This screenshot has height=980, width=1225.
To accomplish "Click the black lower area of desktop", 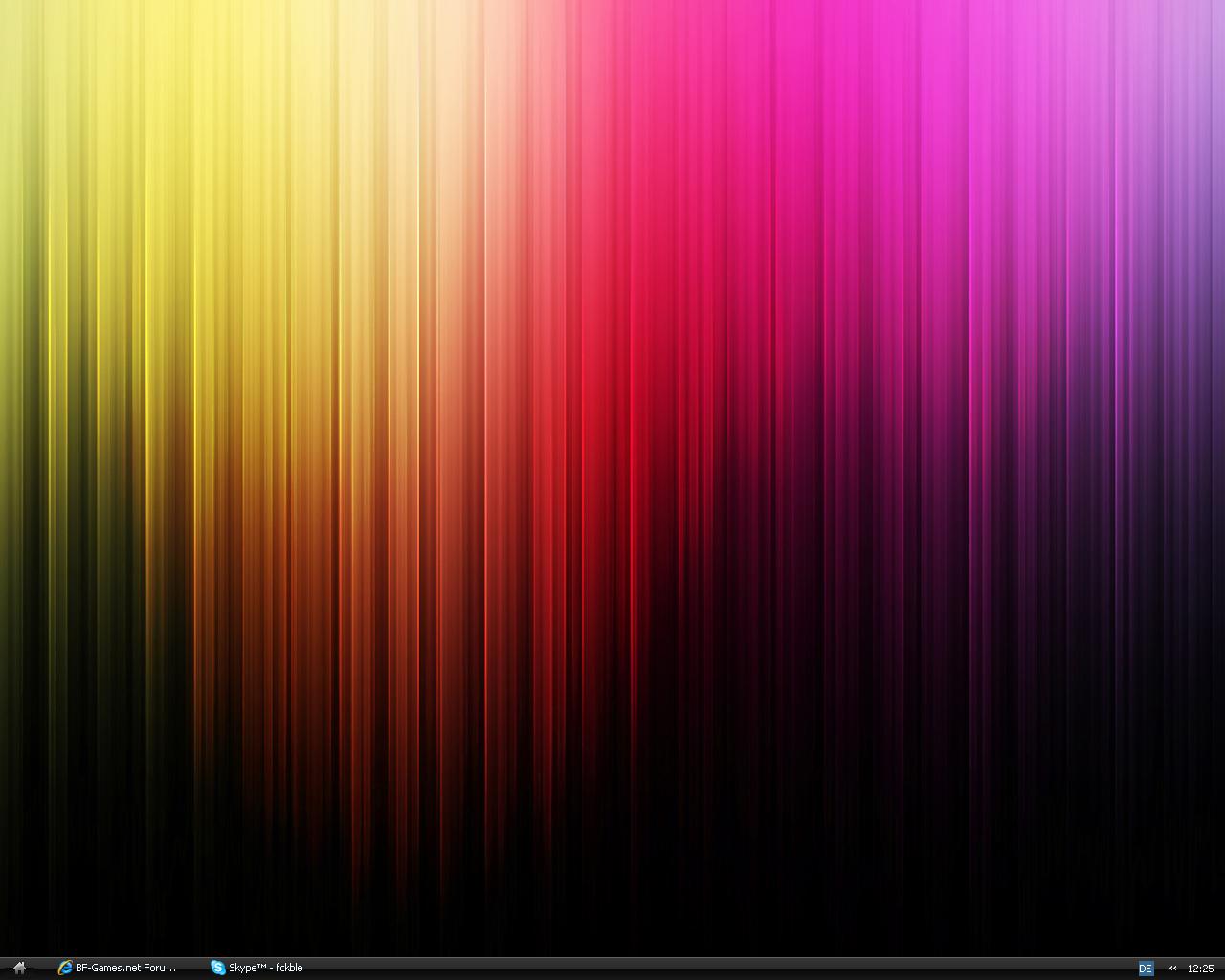I will click(612, 890).
